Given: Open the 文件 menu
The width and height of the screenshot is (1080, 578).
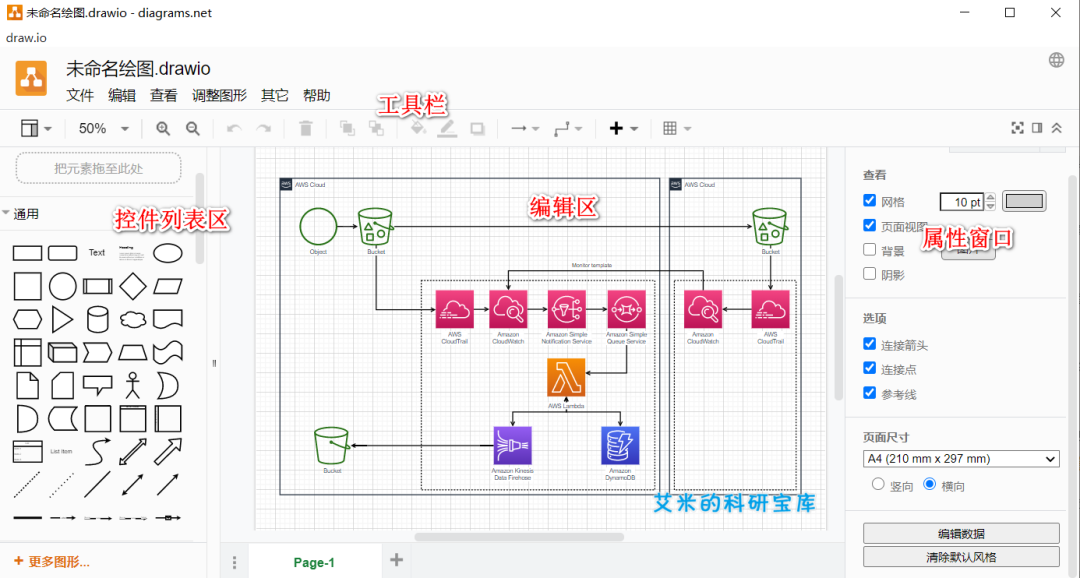Looking at the screenshot, I should pos(80,96).
